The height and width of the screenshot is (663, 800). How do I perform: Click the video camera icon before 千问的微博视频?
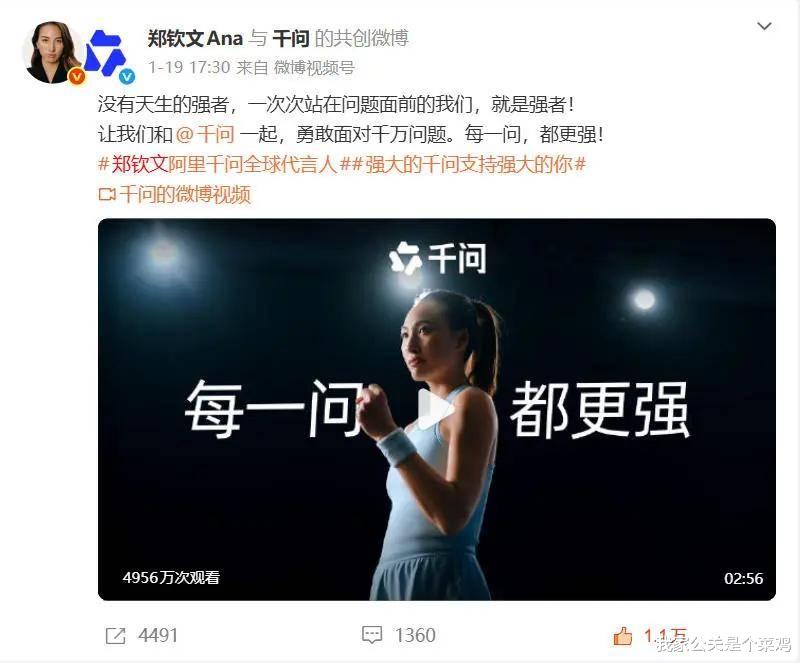107,194
